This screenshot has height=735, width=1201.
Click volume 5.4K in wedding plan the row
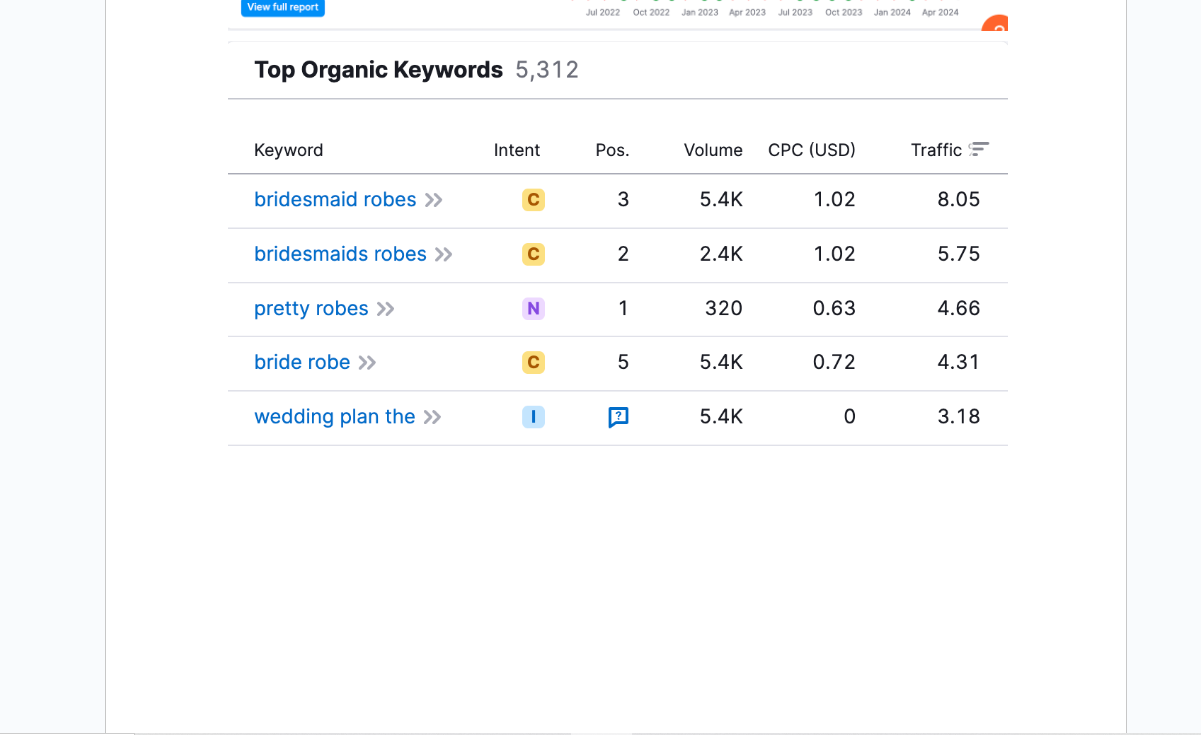[x=721, y=416]
